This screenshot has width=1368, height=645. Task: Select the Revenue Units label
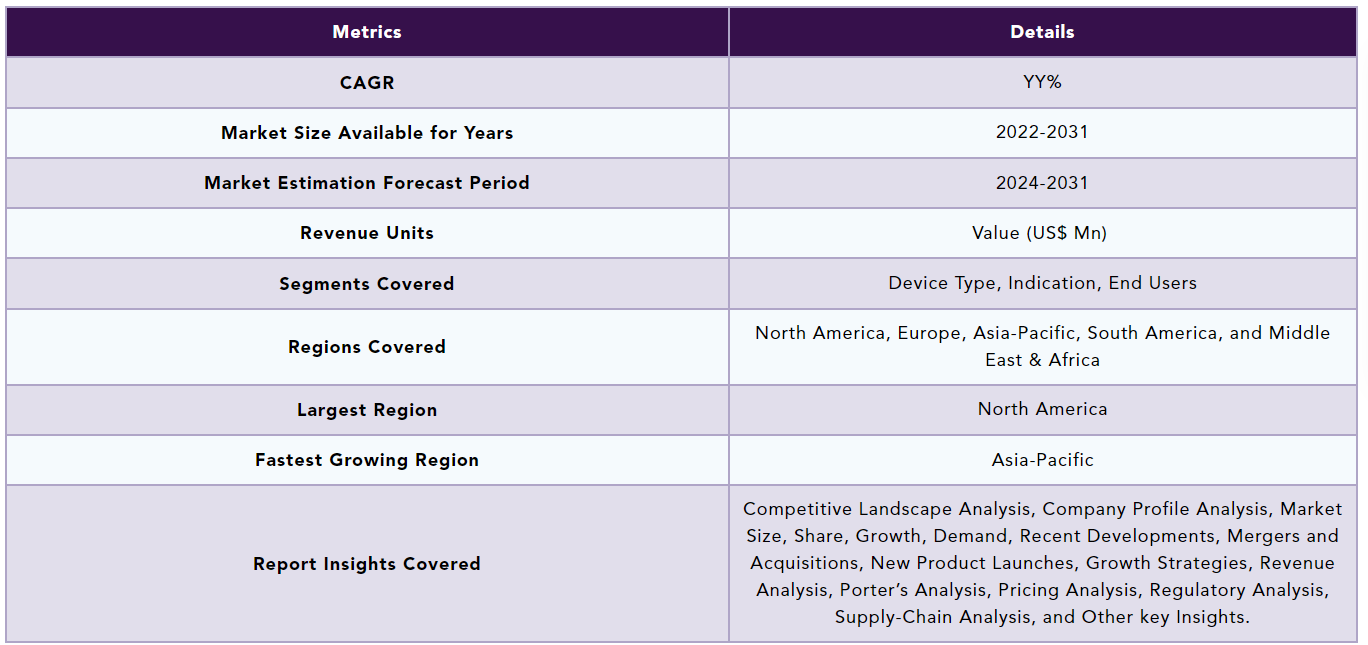pyautogui.click(x=367, y=233)
